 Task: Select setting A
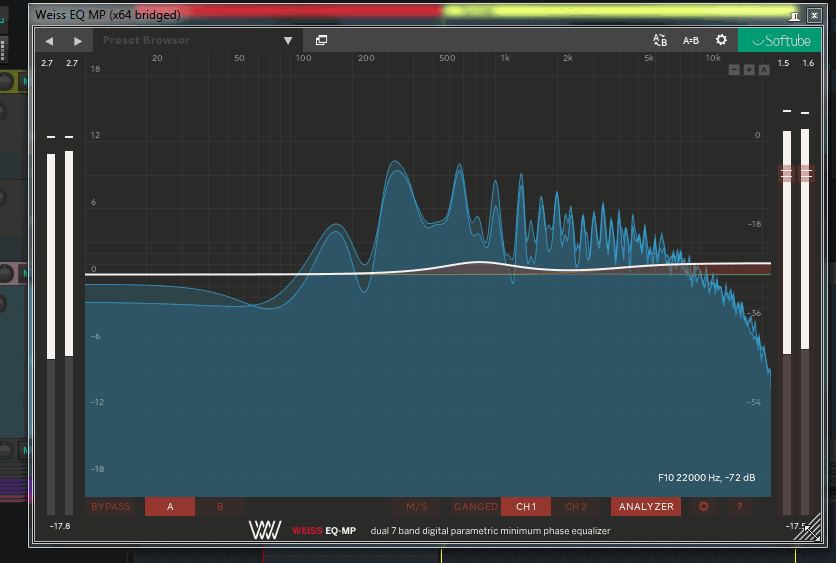click(170, 506)
